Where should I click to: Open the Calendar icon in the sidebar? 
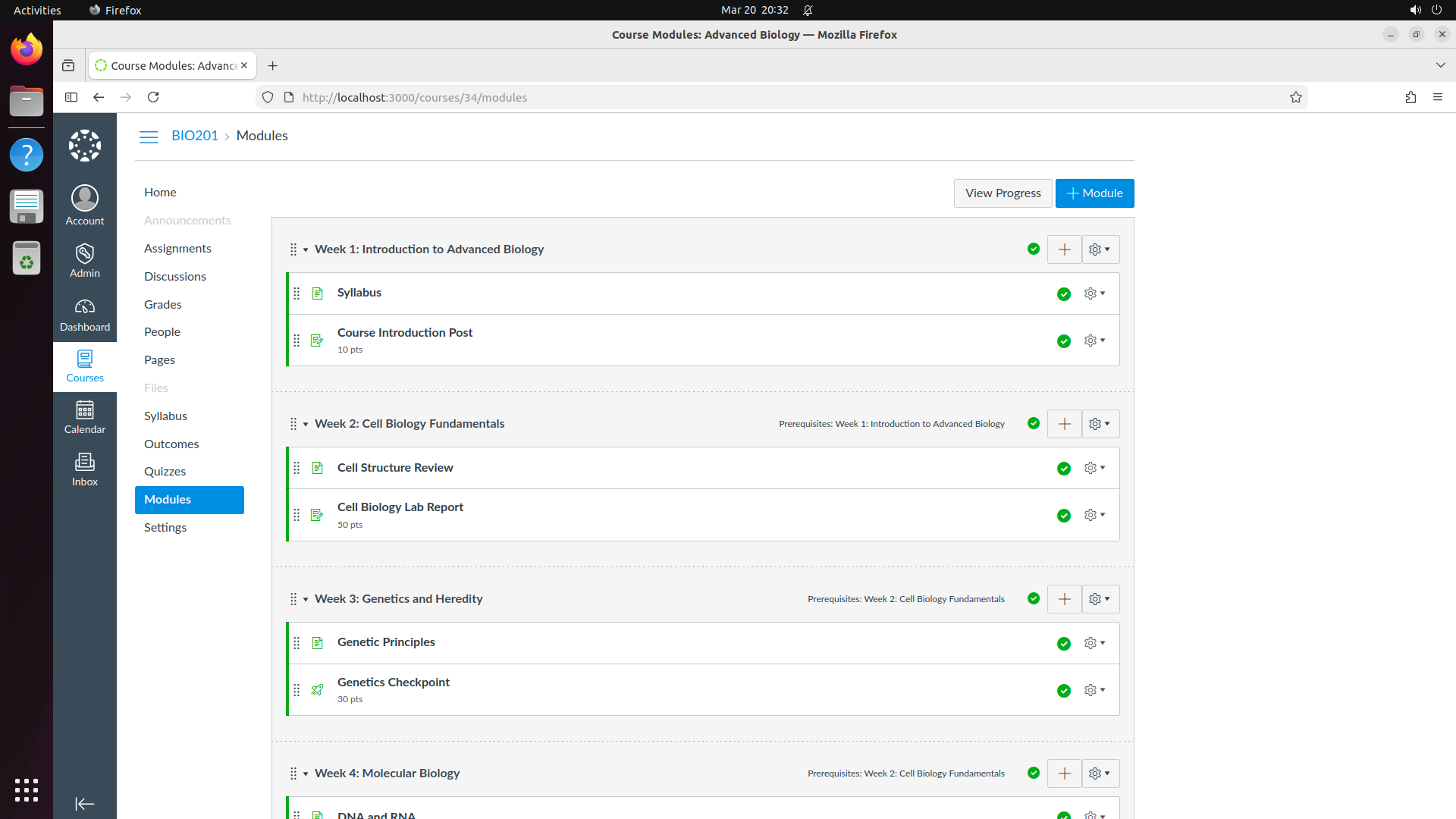click(x=84, y=416)
